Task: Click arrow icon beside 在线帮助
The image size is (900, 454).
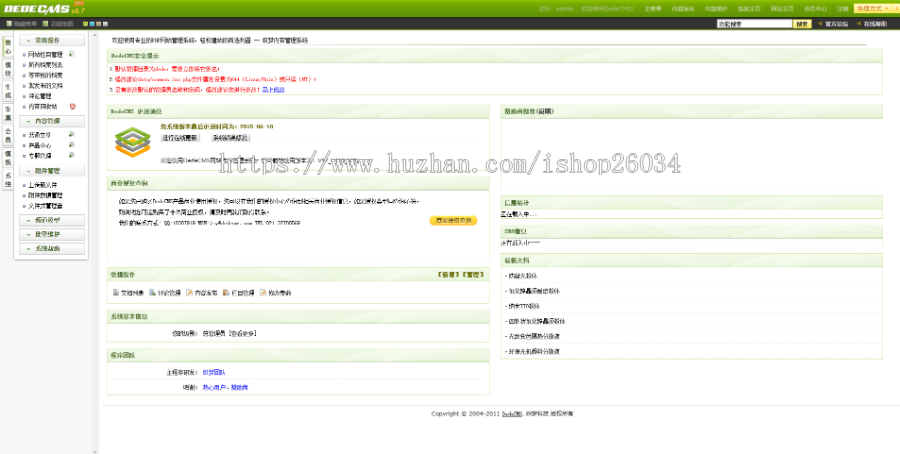Action: point(859,24)
